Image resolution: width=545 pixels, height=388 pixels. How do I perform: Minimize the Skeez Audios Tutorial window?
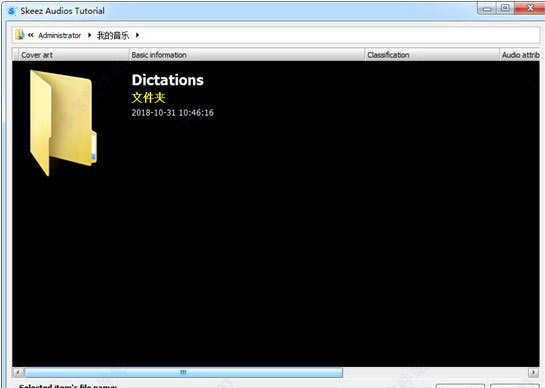[x=487, y=9]
